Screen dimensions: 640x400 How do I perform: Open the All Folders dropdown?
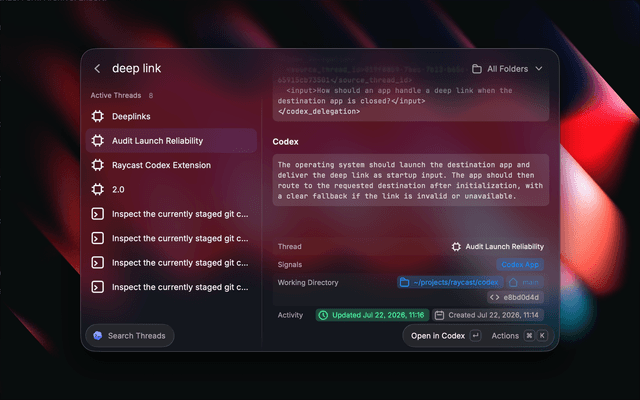pos(507,69)
